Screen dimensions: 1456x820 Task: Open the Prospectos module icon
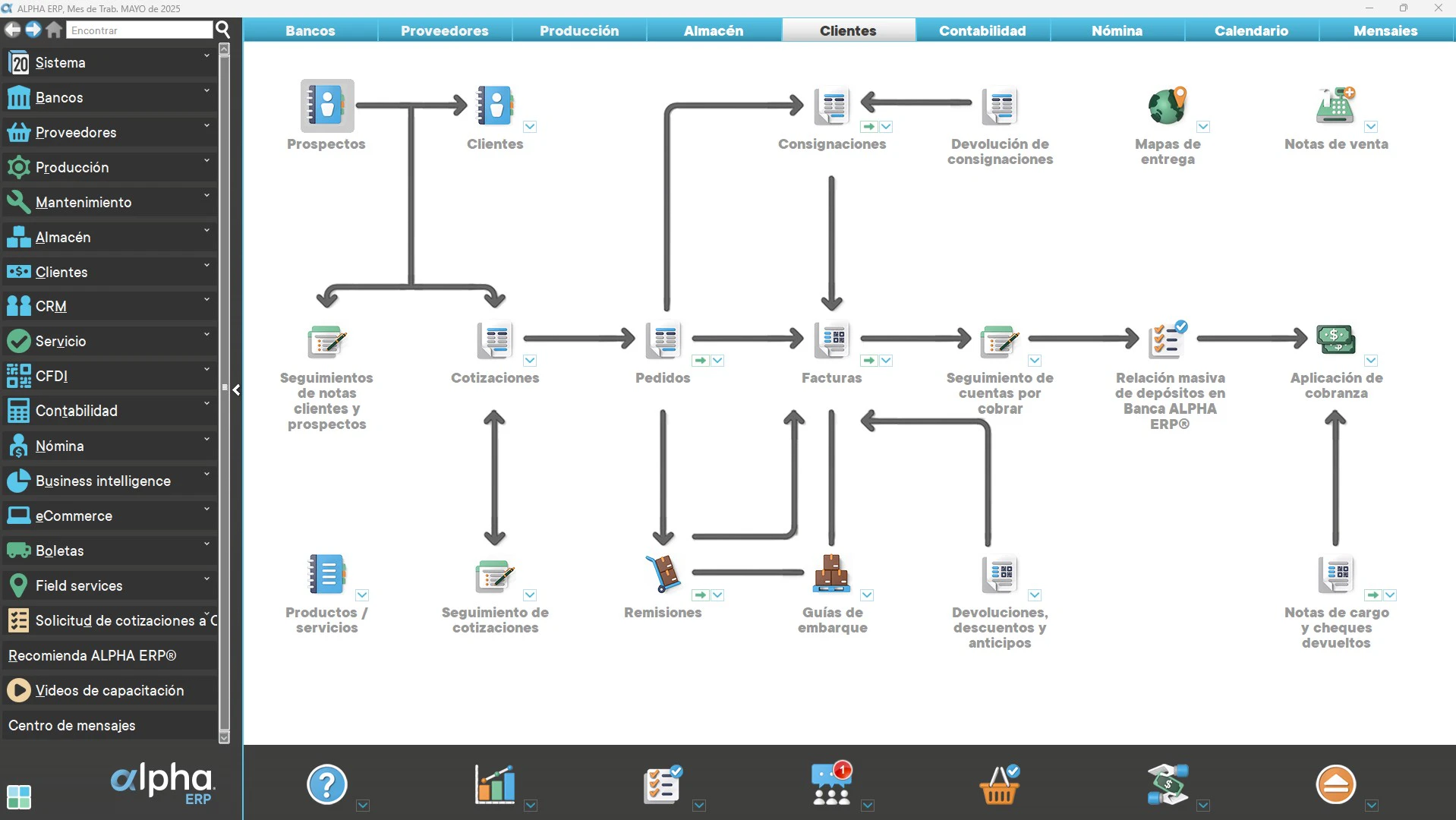click(x=326, y=106)
